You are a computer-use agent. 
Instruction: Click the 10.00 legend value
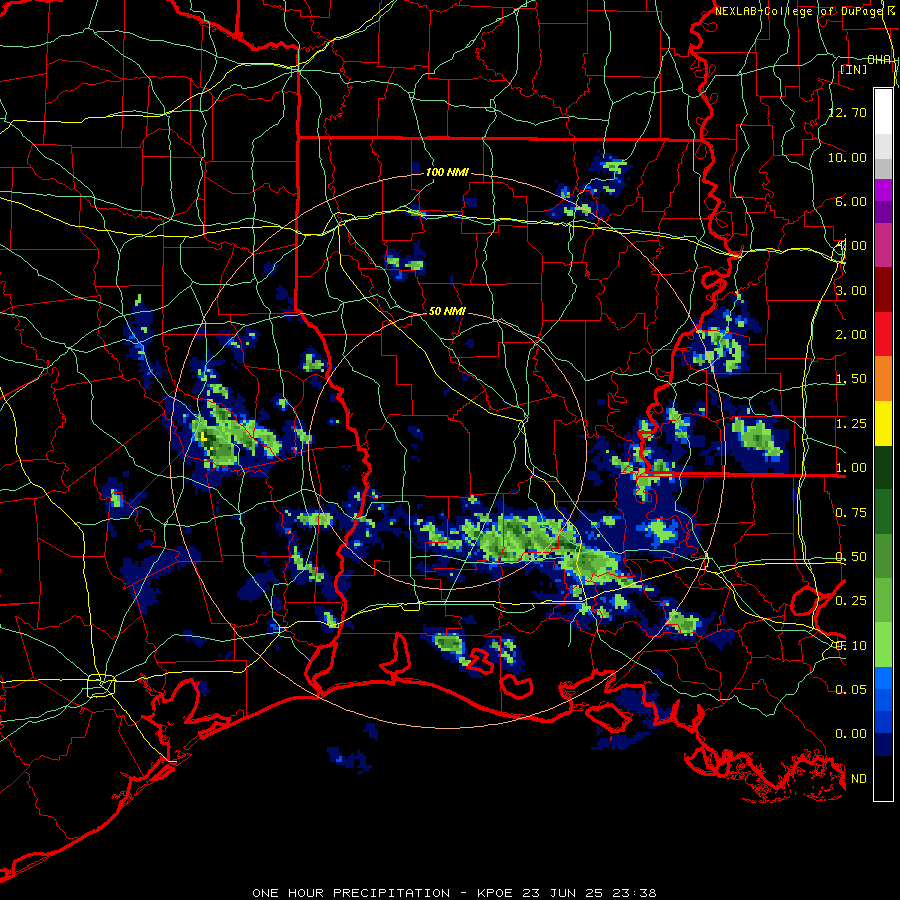coord(848,157)
